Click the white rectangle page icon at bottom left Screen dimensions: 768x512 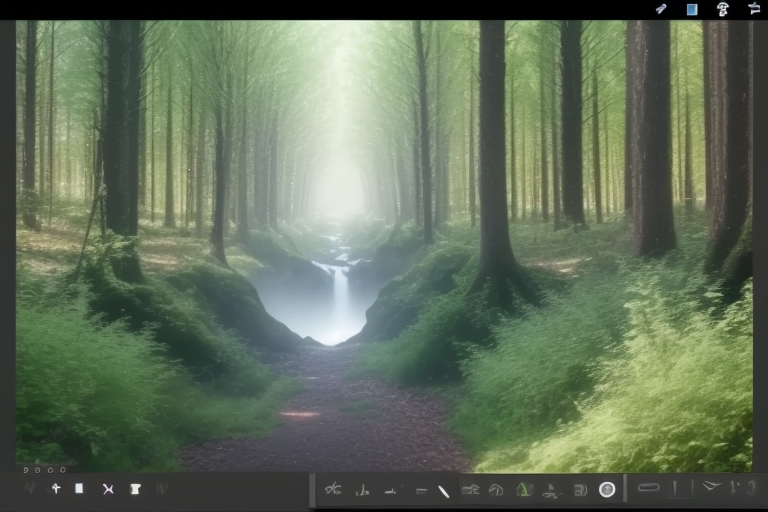79,489
